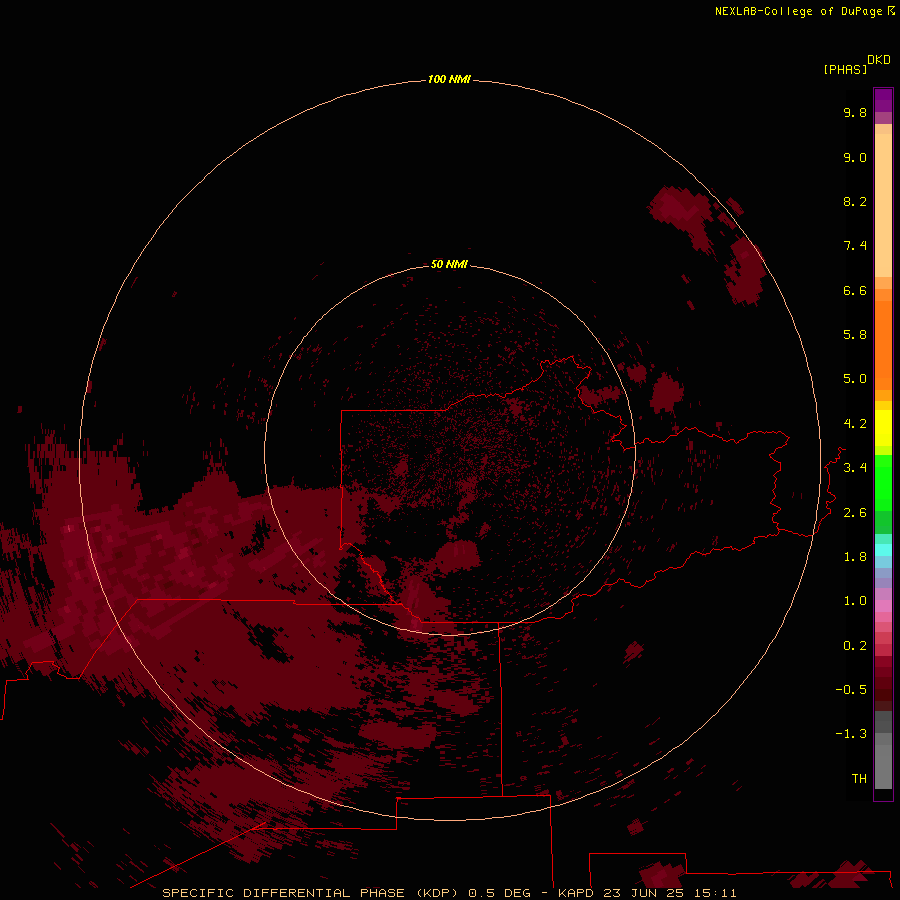Click the 100 NMI range ring label

click(449, 79)
